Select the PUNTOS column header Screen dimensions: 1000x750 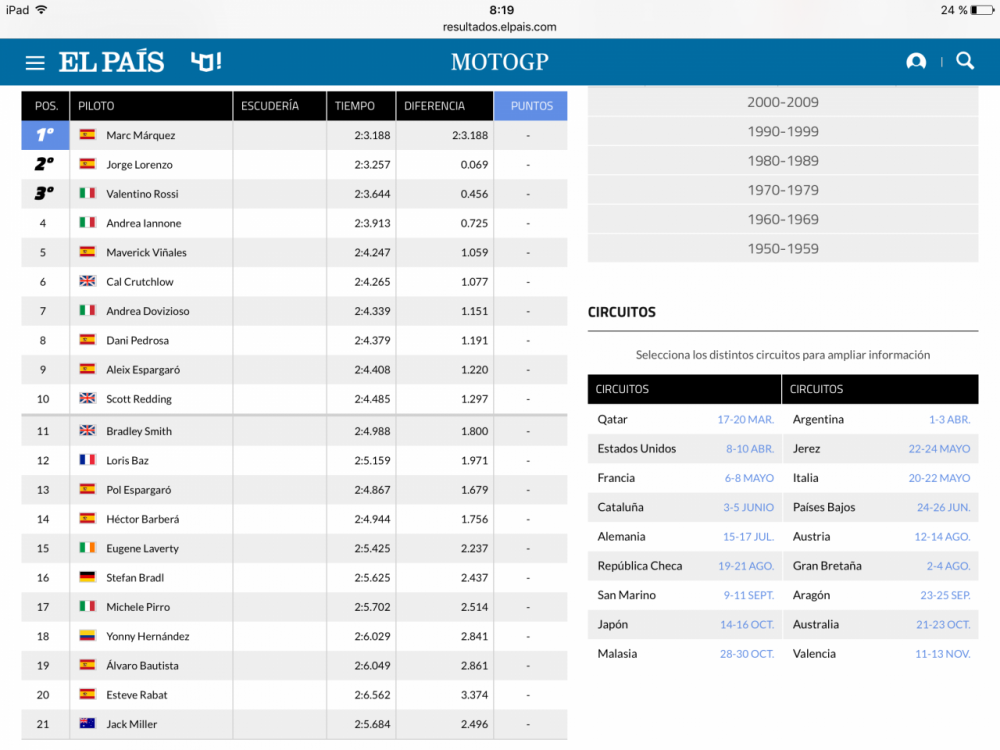[530, 106]
